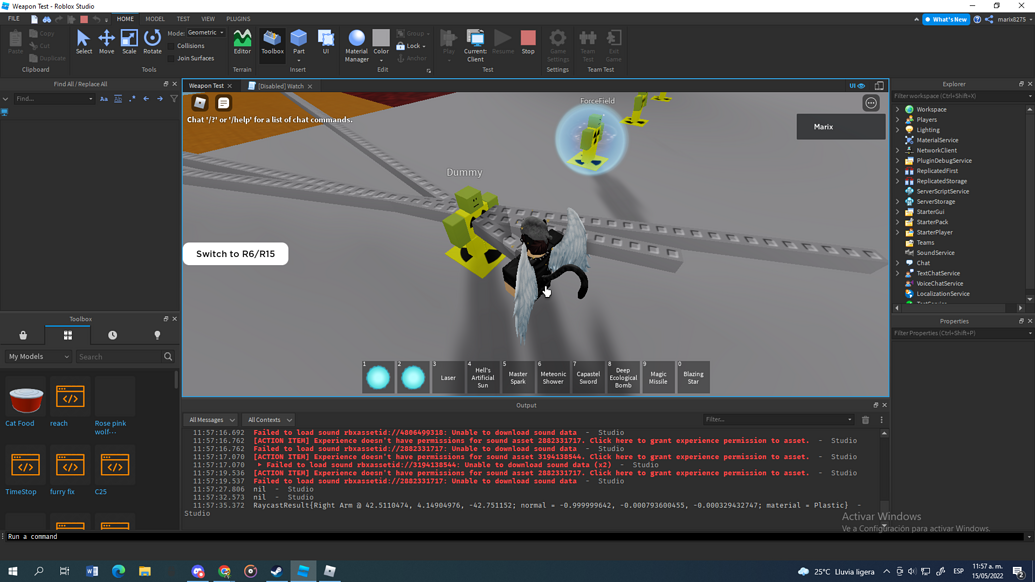The width and height of the screenshot is (1035, 582).
Task: Open the three-dots menu in viewport
Action: coord(871,103)
